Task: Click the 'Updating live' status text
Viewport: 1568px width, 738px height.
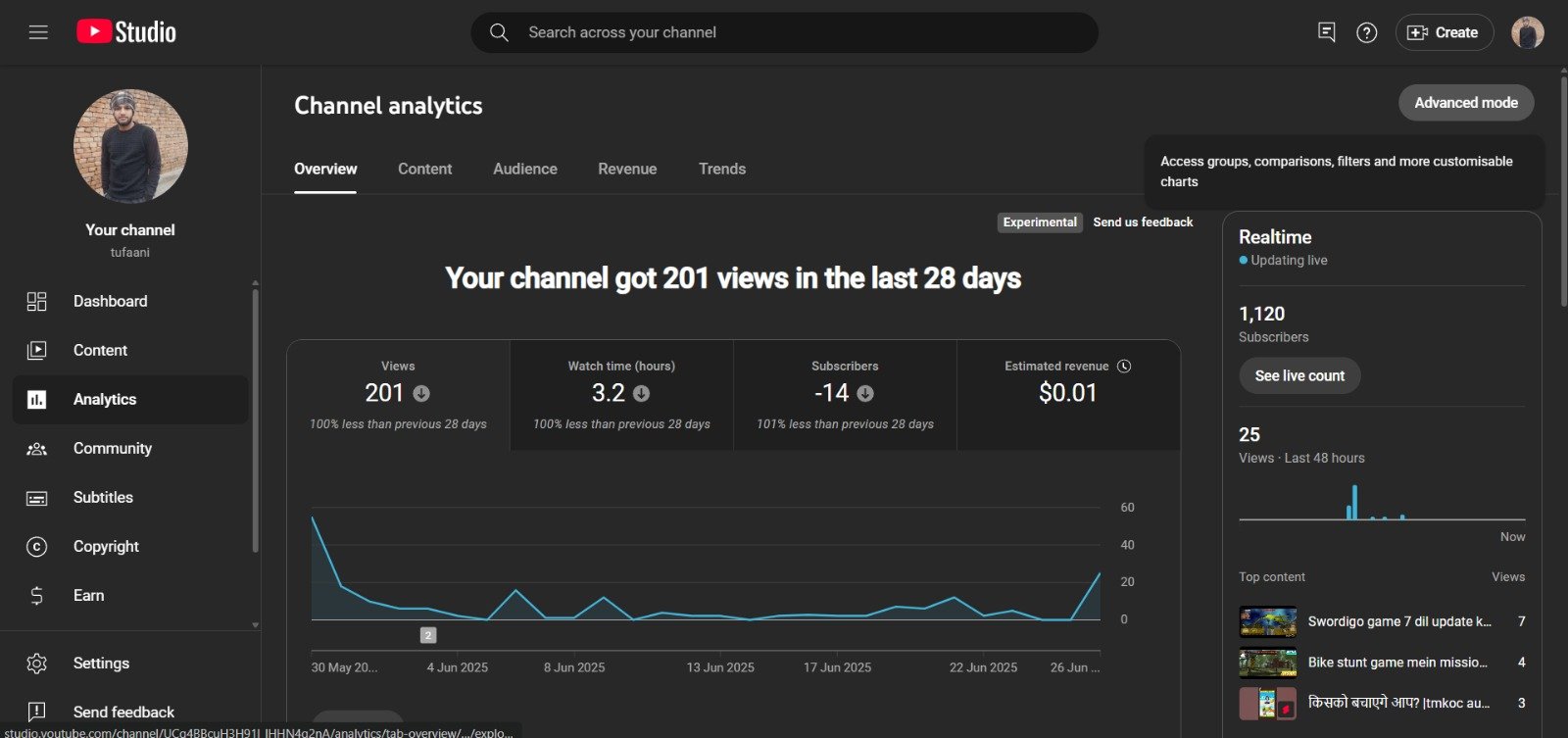Action: click(1289, 260)
